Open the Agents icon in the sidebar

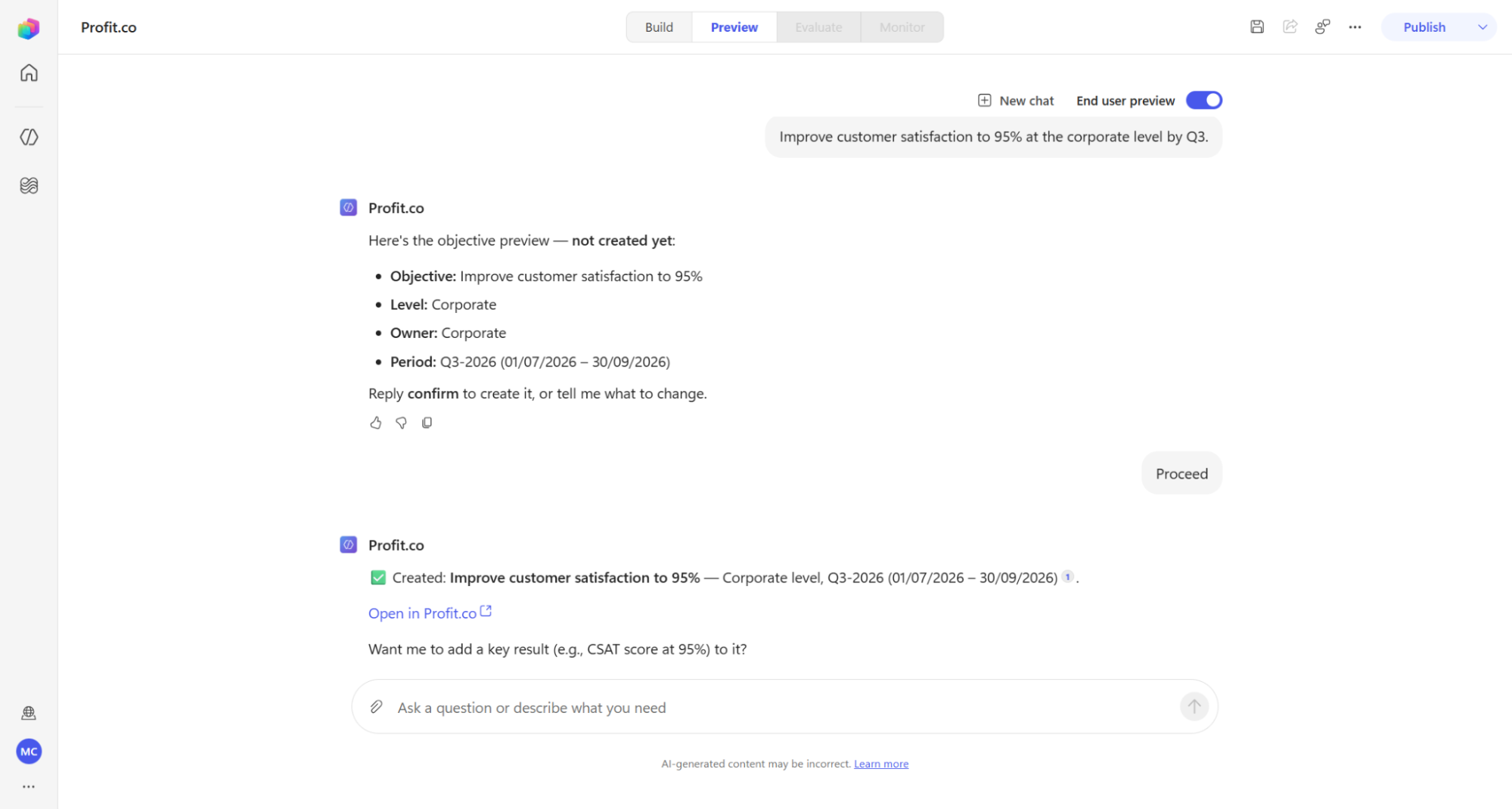click(29, 137)
